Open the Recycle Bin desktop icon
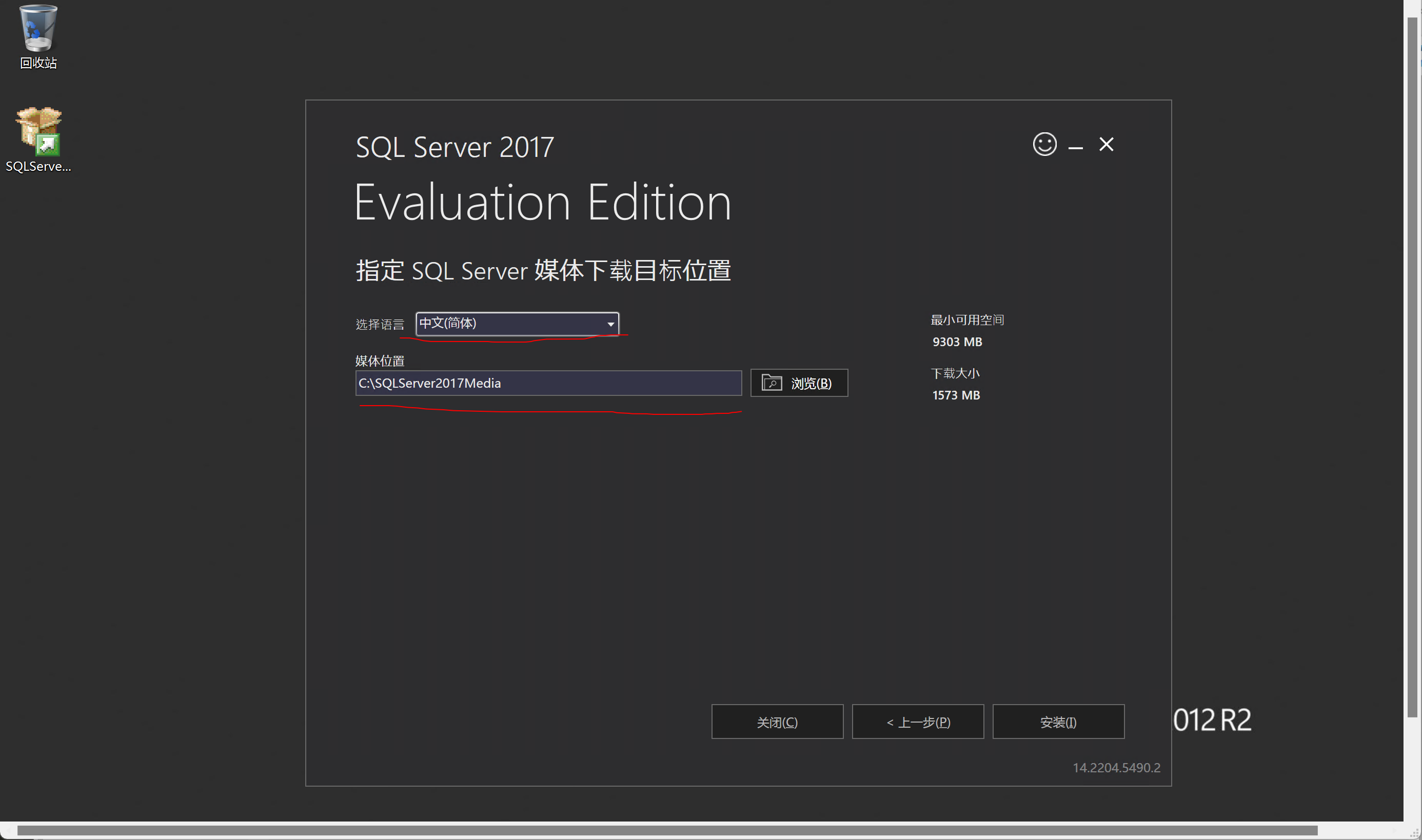Viewport: 1422px width, 840px height. click(38, 37)
